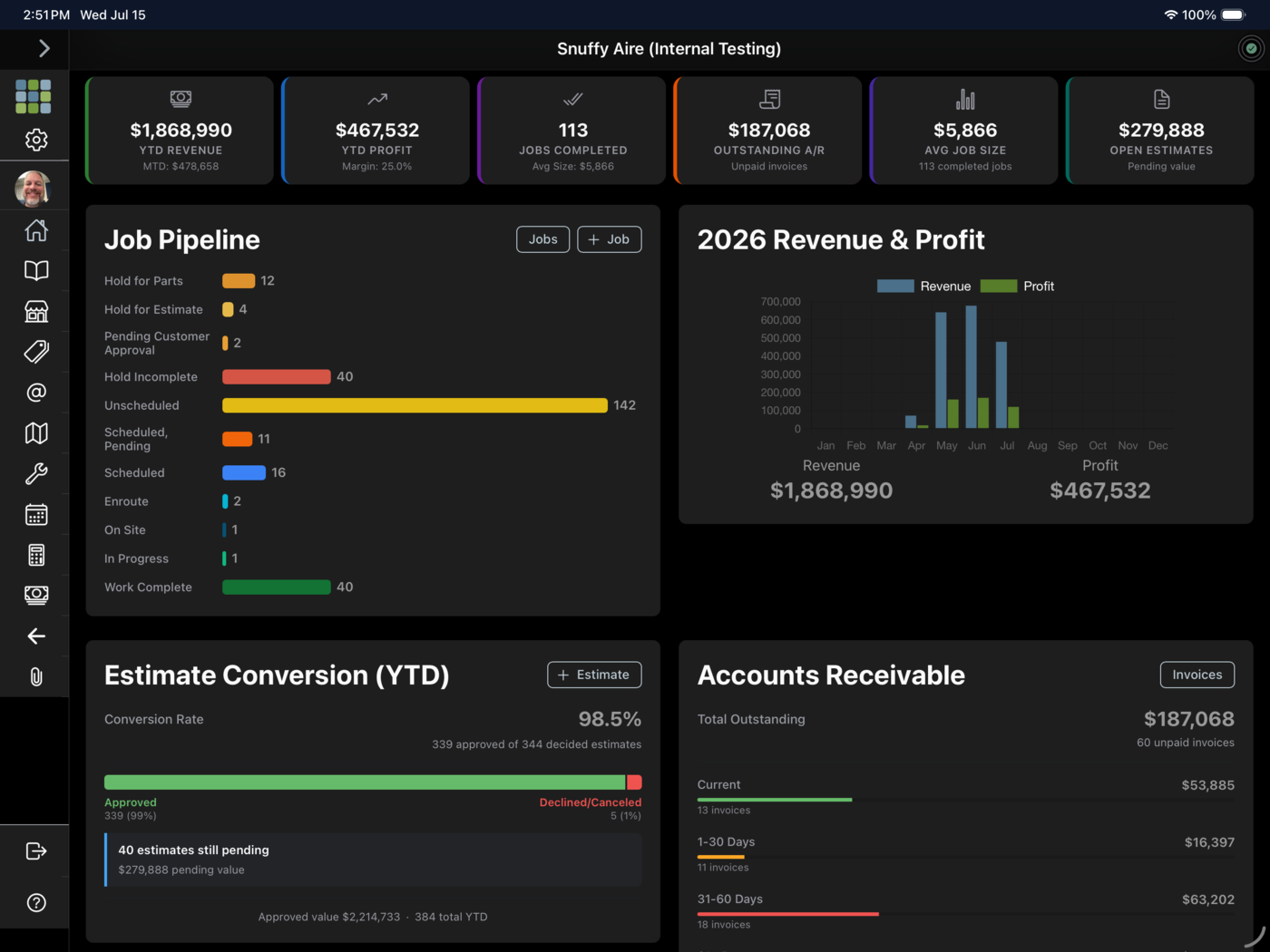Click the 2:51 PM clock in status bar
The image size is (1270, 952).
[46, 15]
